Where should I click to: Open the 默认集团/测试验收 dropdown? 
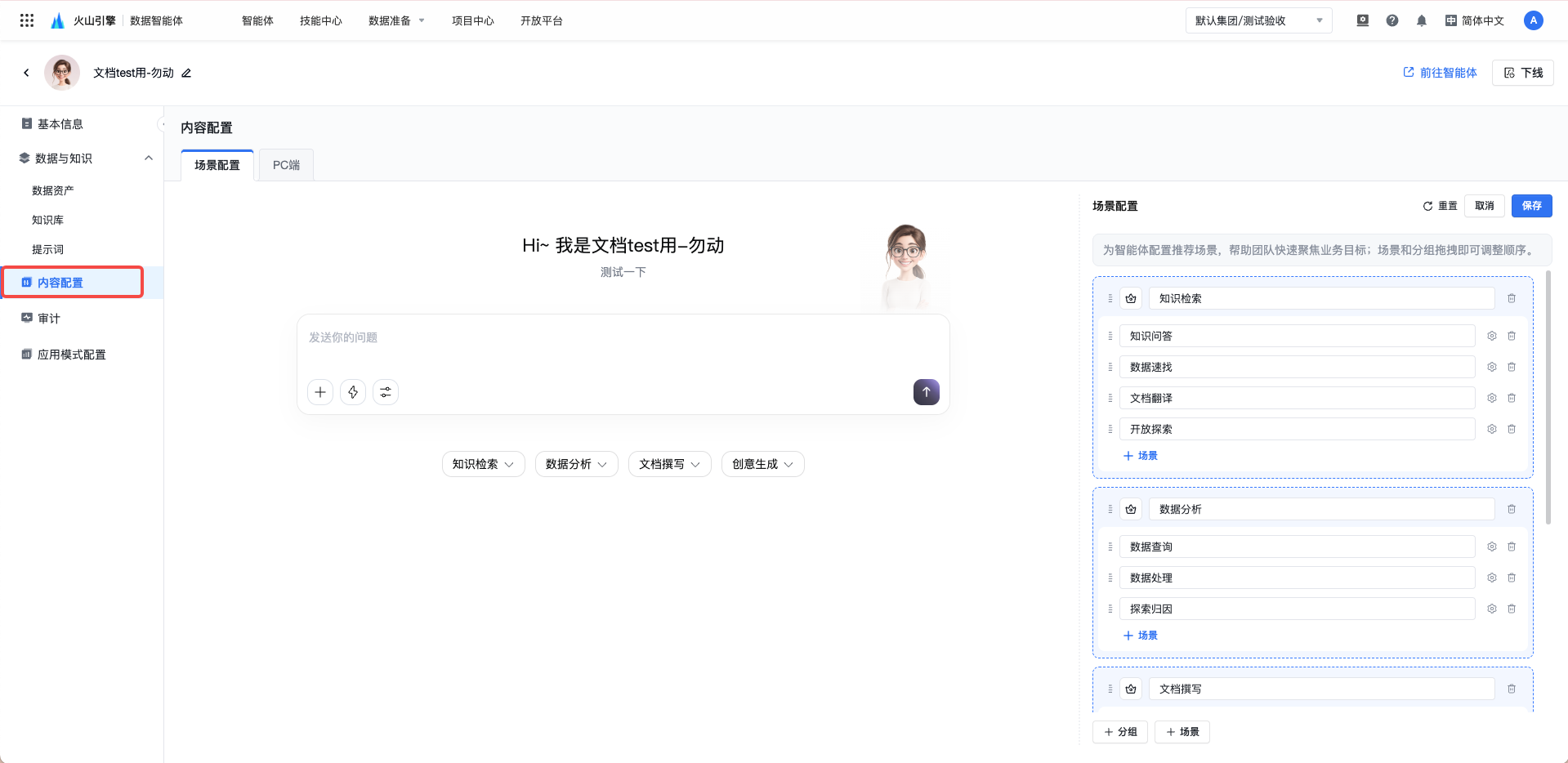(1258, 20)
